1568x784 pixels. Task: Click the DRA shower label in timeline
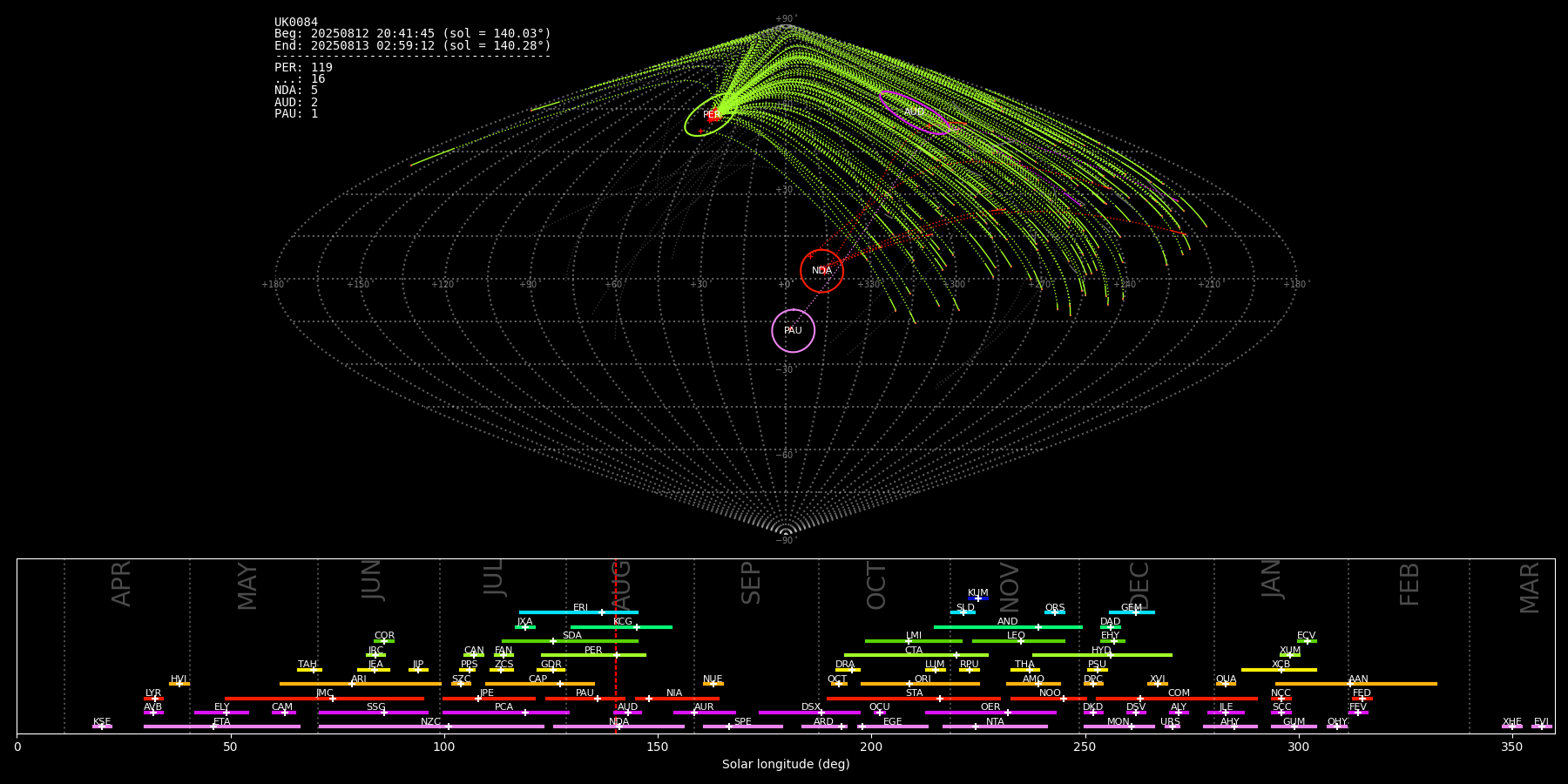(845, 665)
